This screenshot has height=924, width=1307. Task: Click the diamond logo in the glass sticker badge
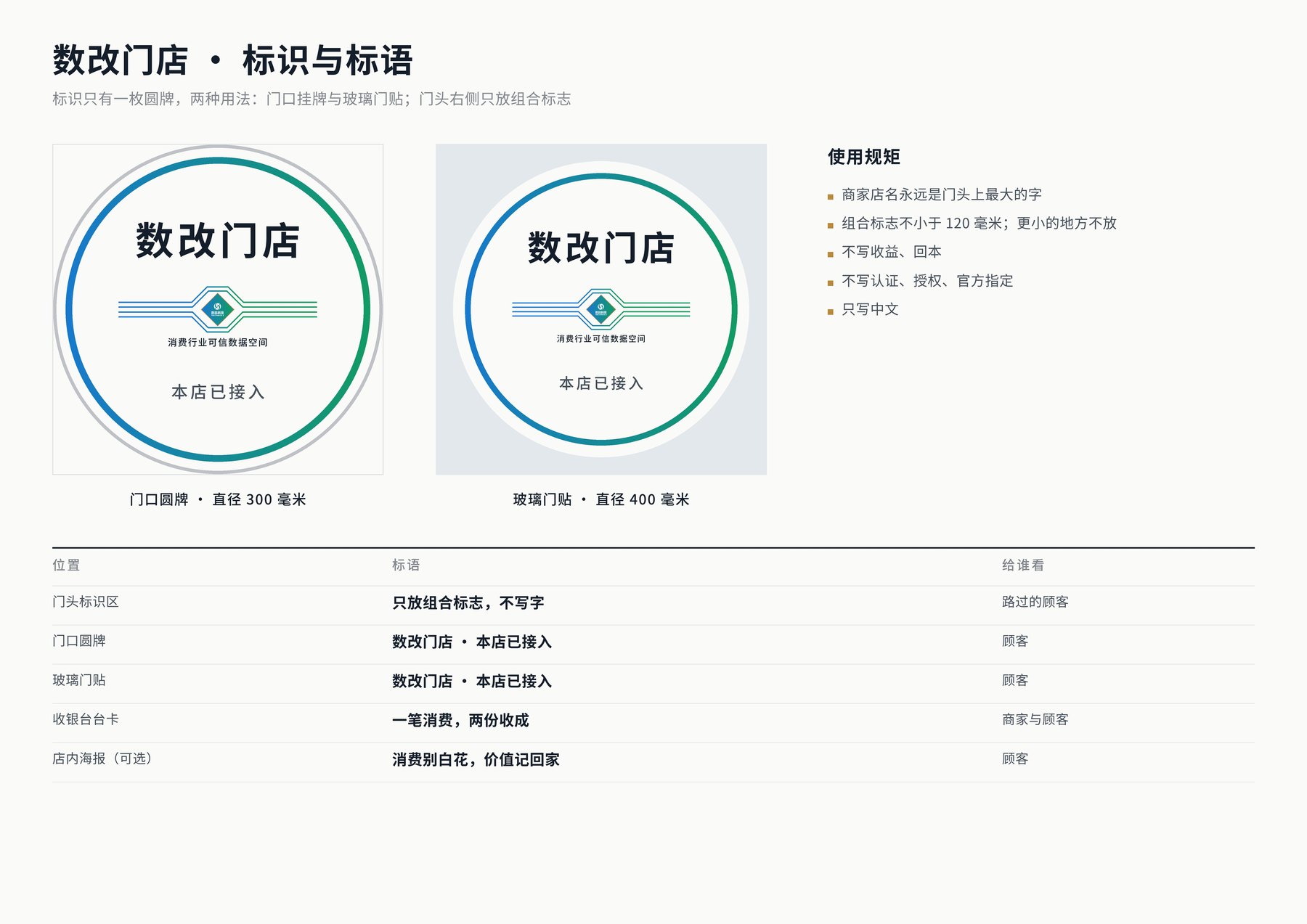[601, 309]
